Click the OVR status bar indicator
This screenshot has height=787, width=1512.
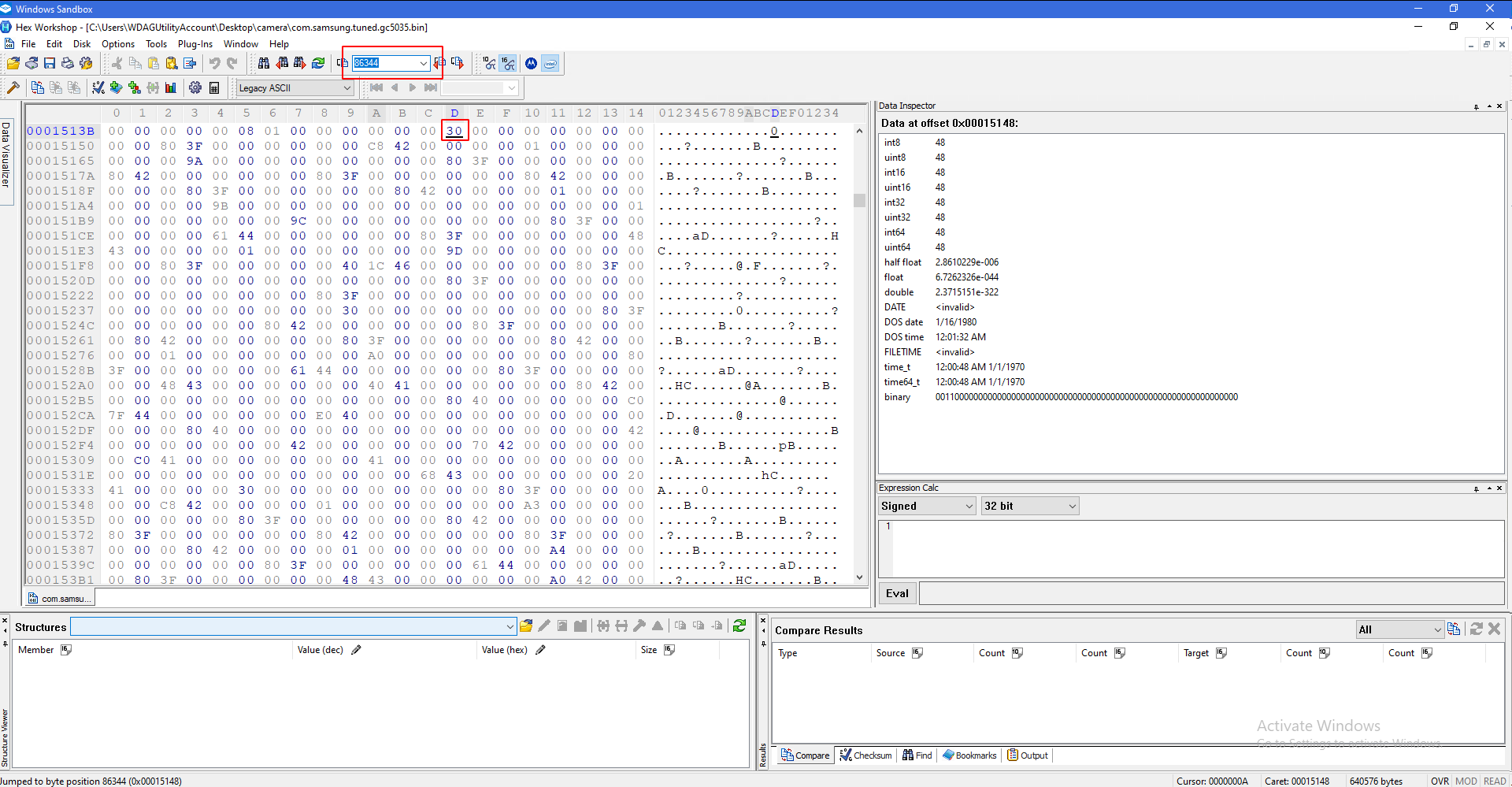(1440, 781)
